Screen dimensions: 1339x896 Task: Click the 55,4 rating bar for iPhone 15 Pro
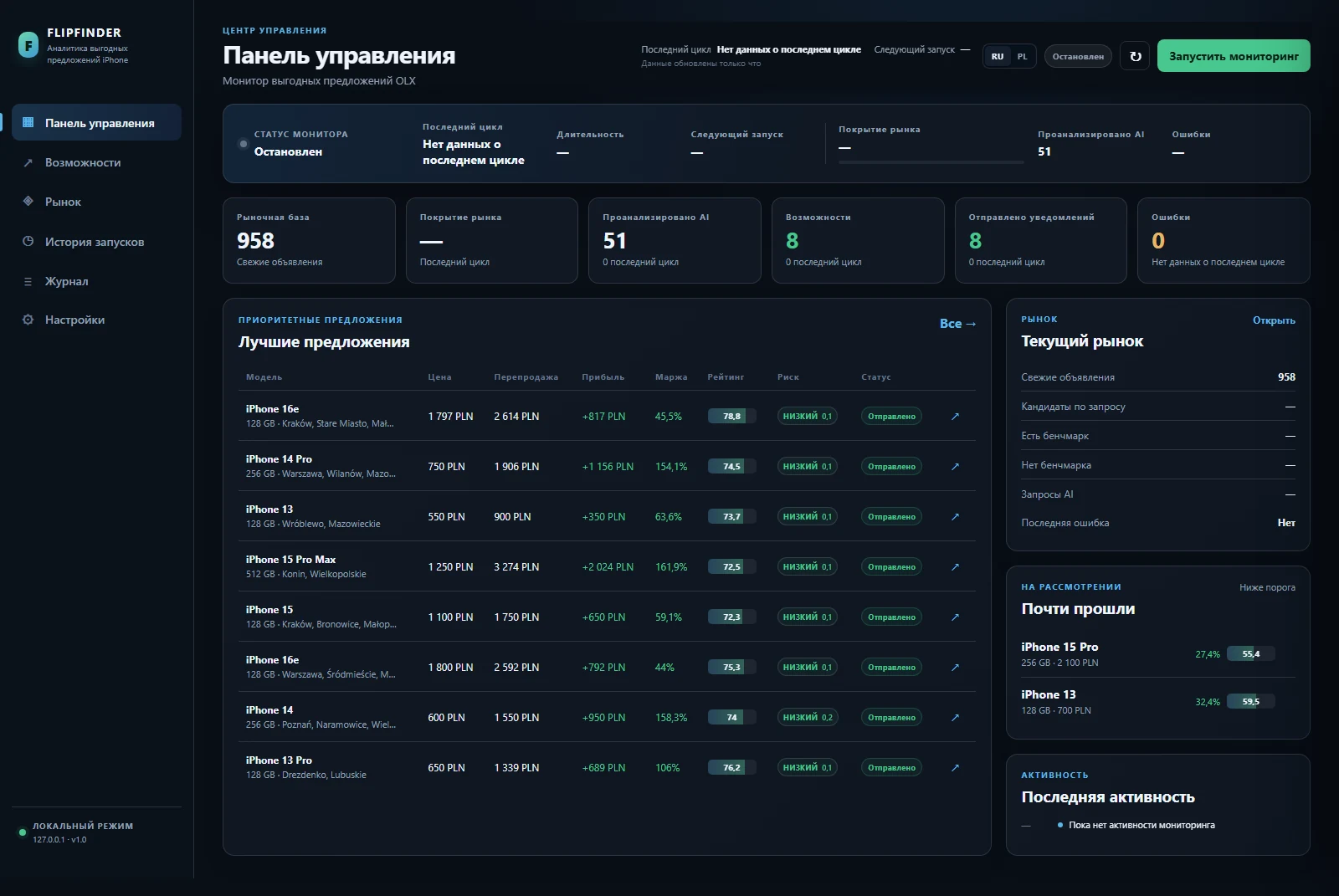tap(1250, 654)
